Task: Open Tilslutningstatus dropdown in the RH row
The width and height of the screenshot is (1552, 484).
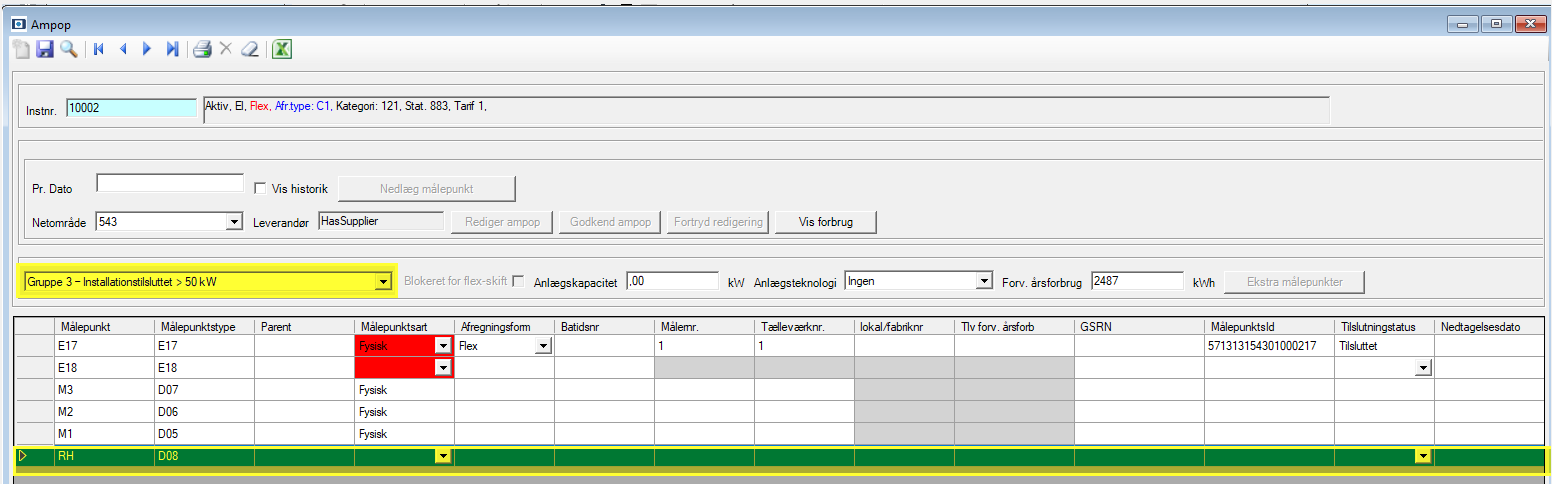Action: pyautogui.click(x=1423, y=456)
